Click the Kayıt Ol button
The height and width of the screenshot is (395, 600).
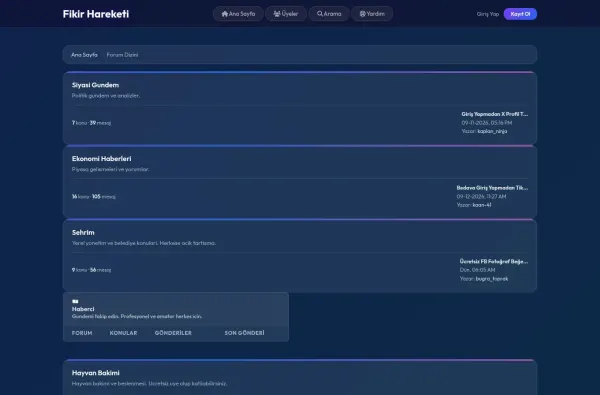(x=520, y=14)
